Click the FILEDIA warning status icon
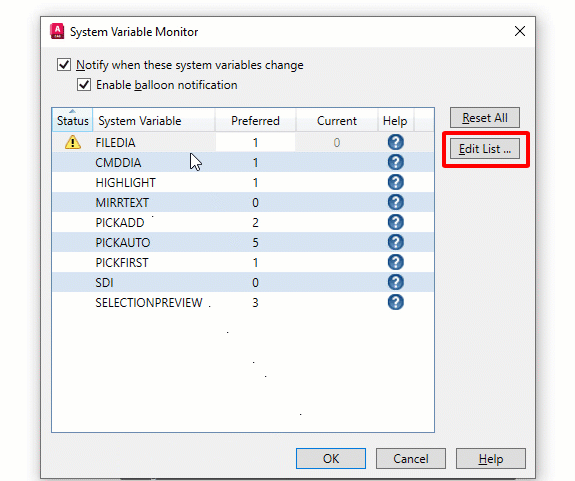575x481 pixels. 73,142
